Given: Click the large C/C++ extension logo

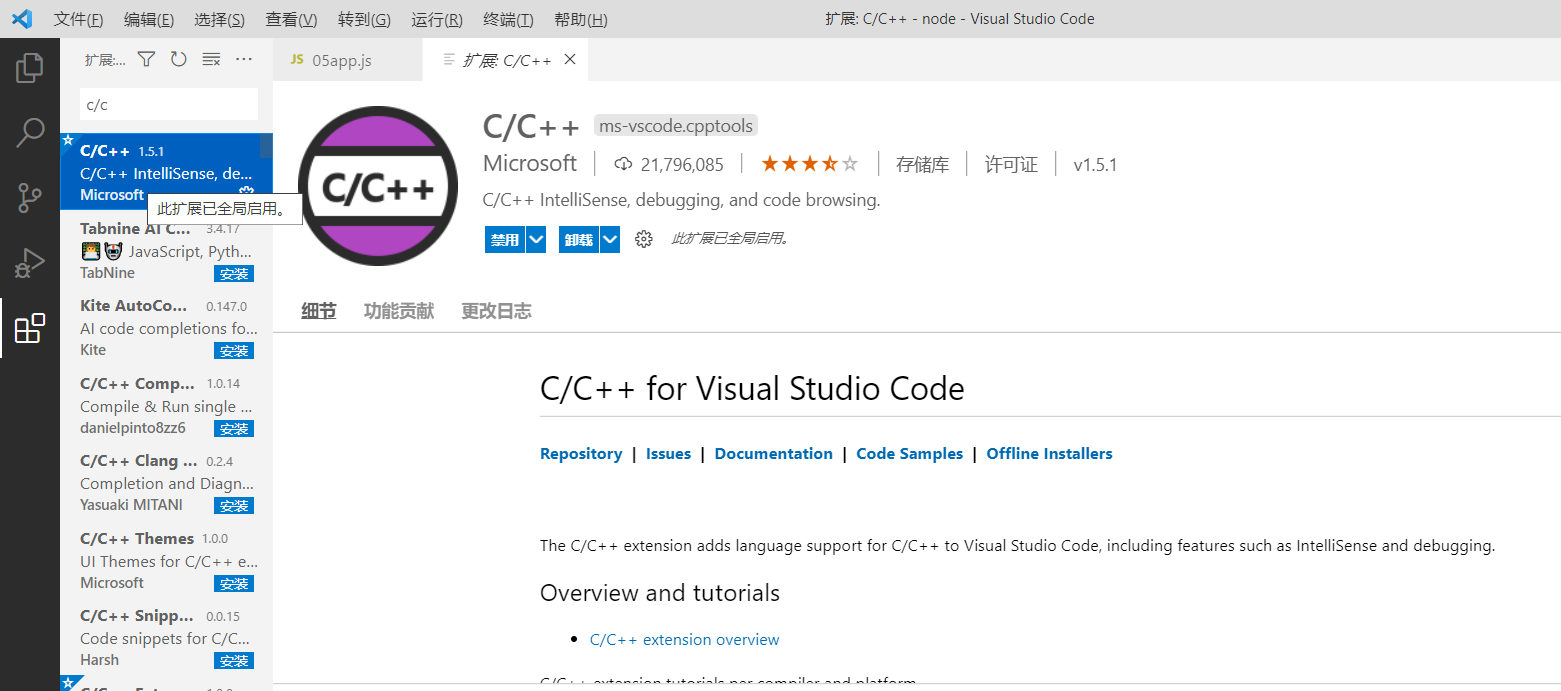Looking at the screenshot, I should tap(378, 186).
